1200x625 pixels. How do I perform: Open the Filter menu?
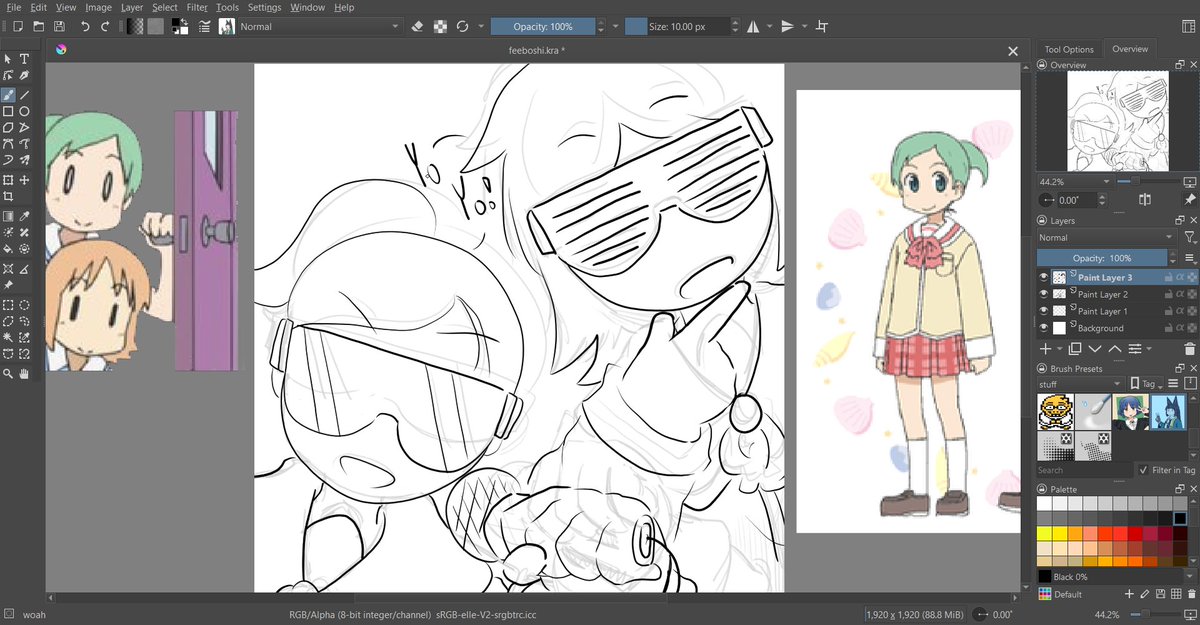pyautogui.click(x=196, y=7)
